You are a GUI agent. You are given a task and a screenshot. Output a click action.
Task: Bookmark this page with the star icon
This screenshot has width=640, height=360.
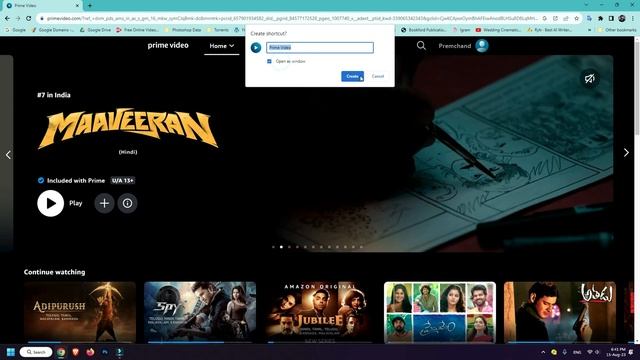point(576,18)
